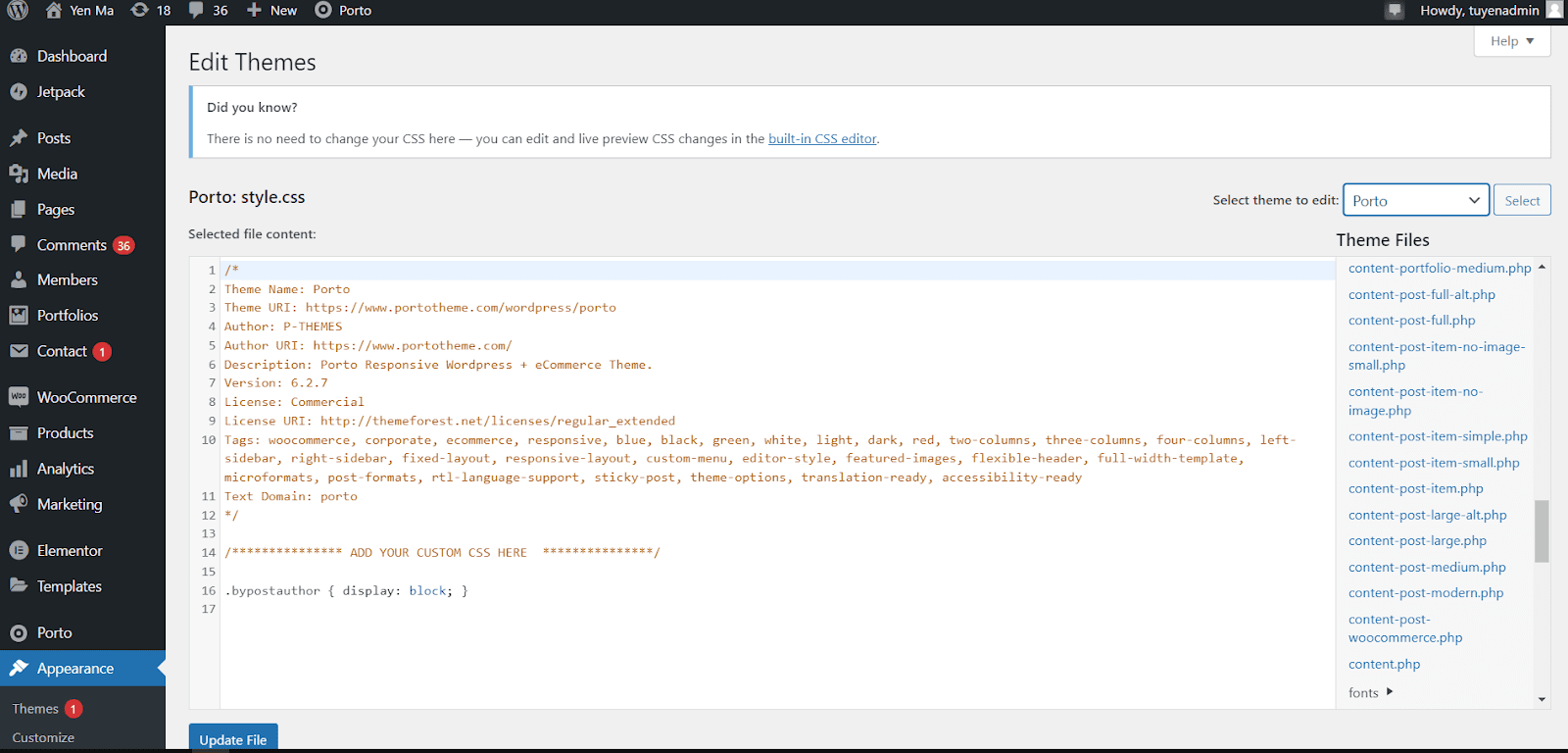
Task: Open the comments bubble icon showing 36
Action: pos(197,10)
